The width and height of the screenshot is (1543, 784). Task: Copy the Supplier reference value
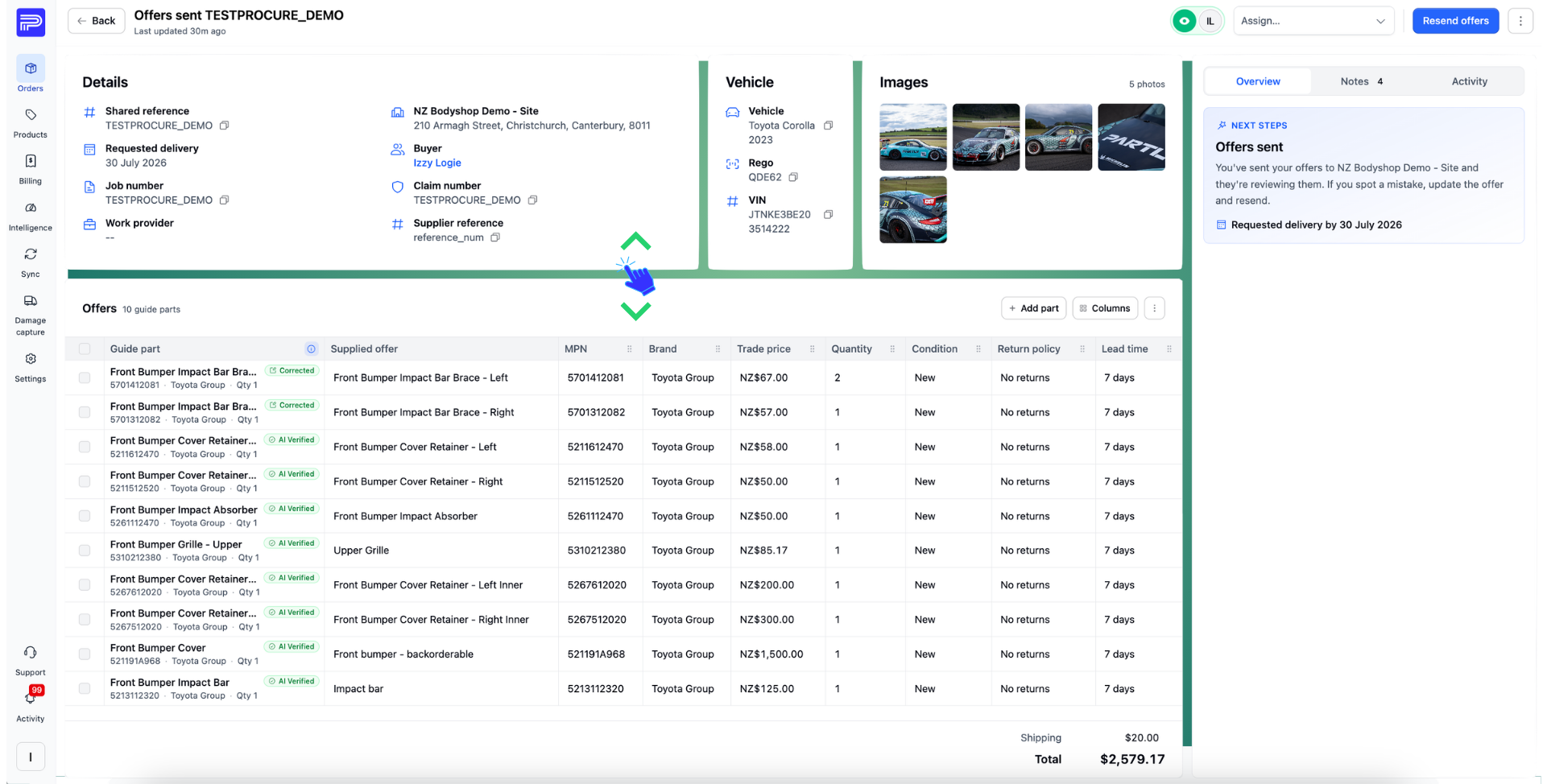(495, 237)
